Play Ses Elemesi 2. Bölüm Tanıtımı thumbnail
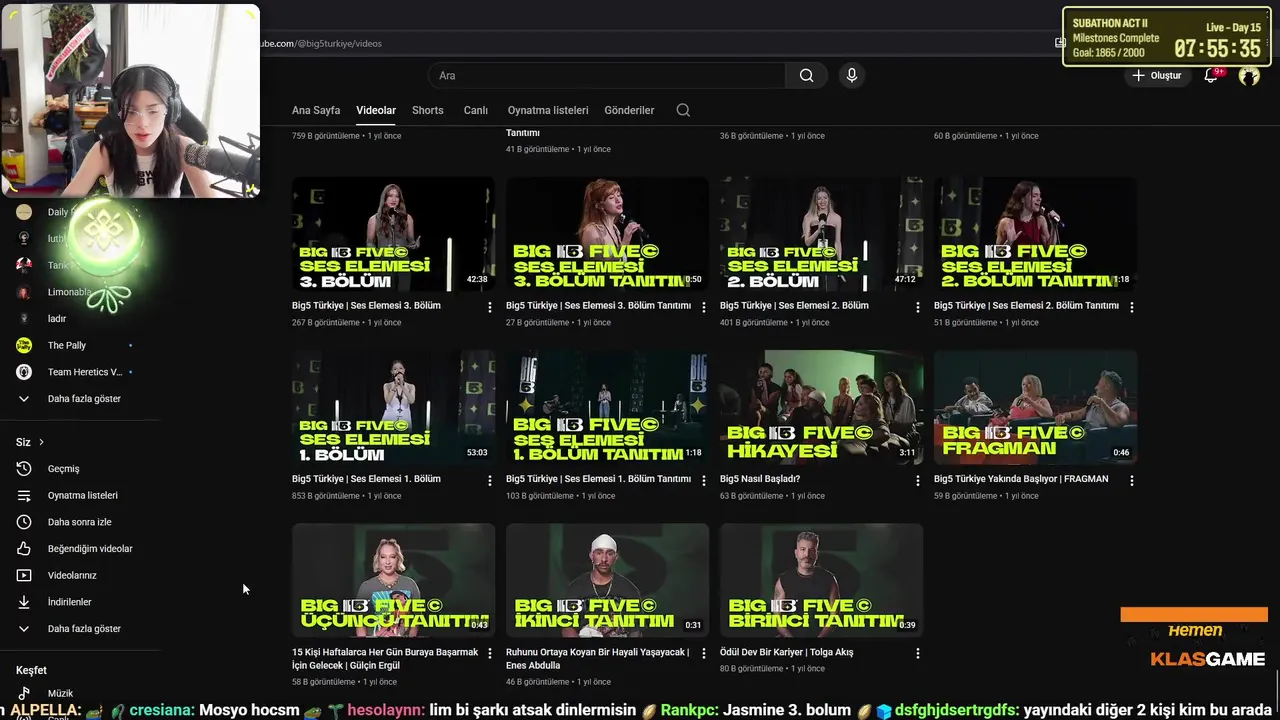 [1035, 234]
